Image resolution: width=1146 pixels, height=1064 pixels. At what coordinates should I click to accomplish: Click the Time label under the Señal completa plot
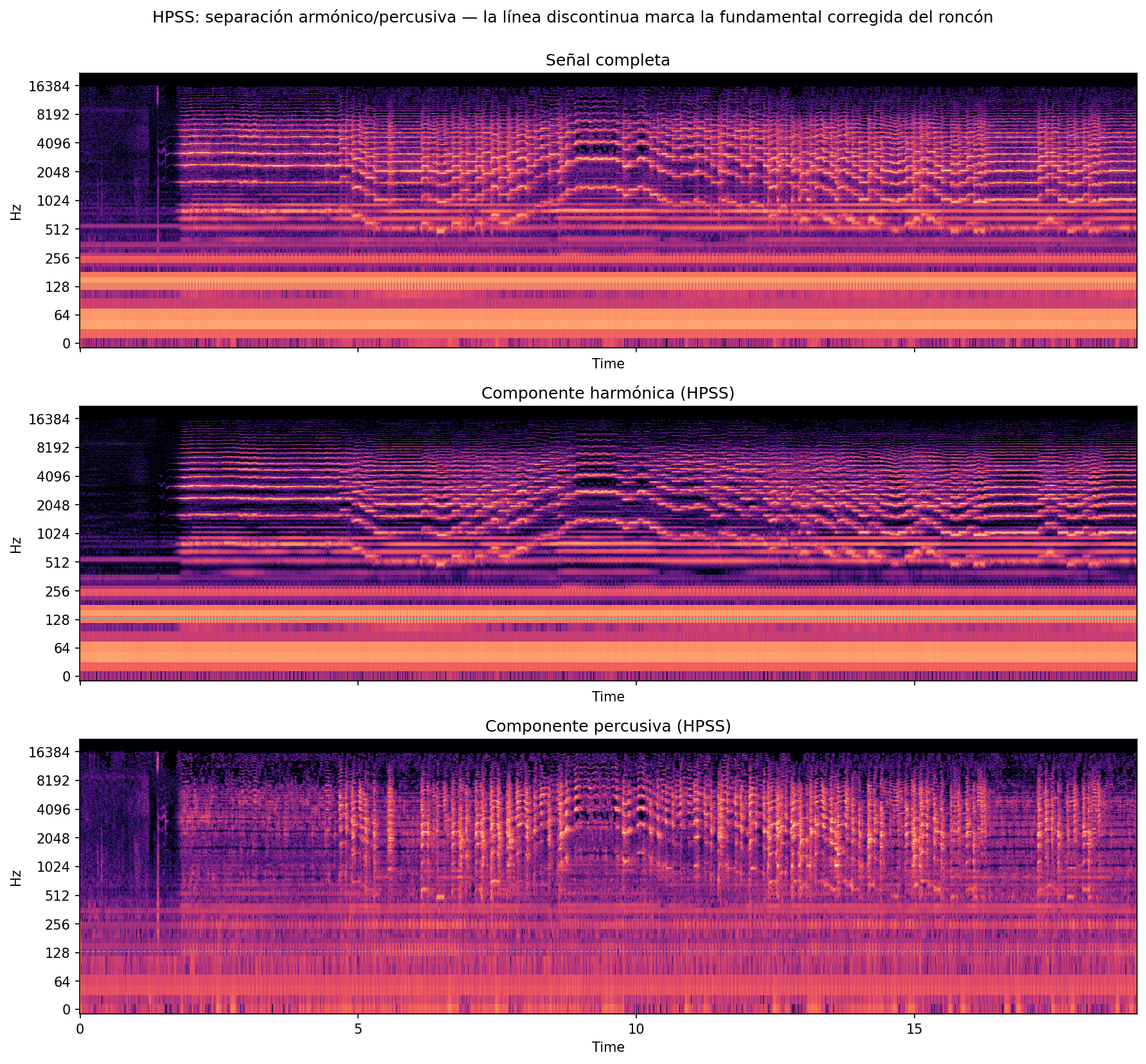(x=608, y=364)
